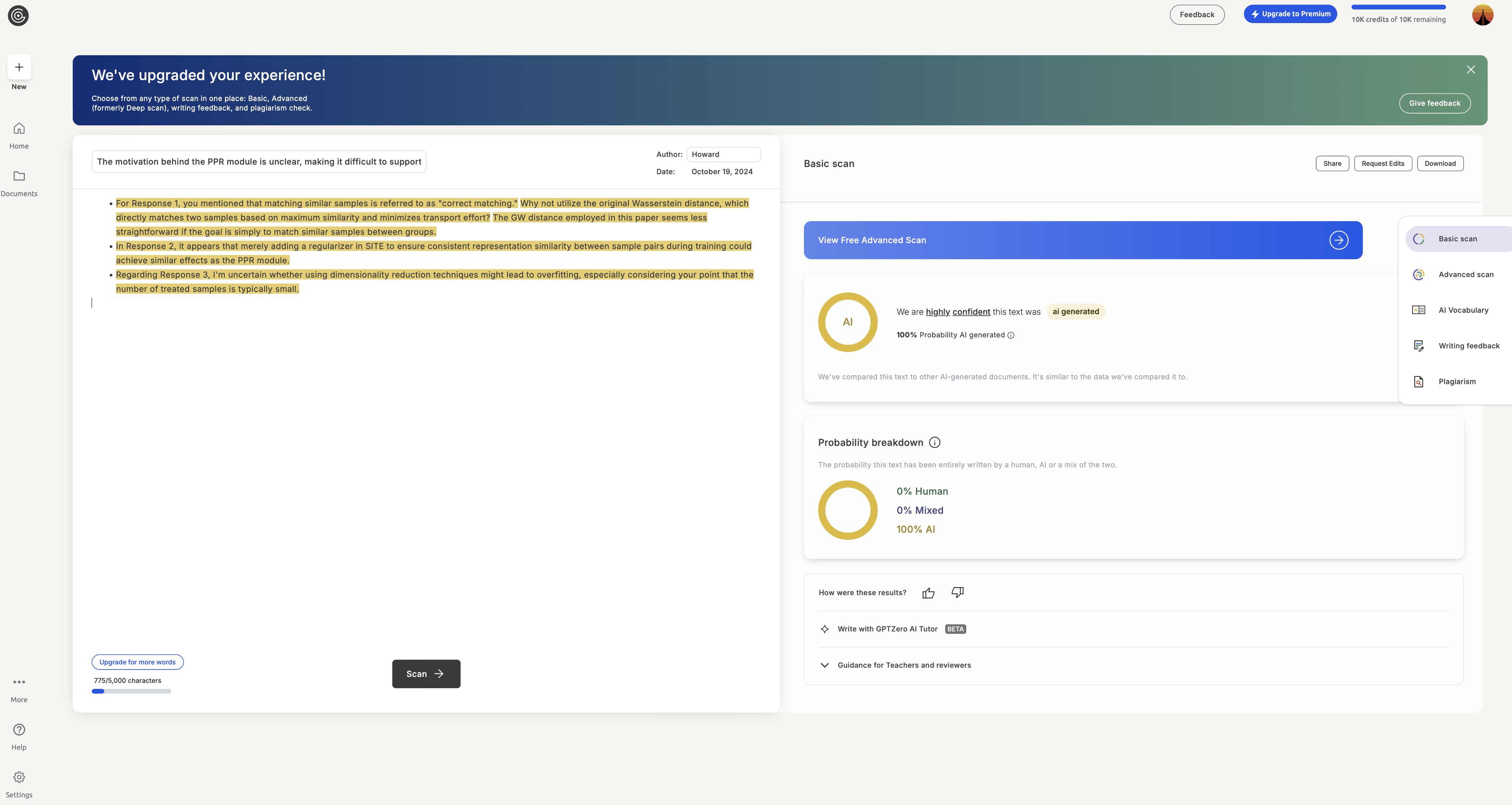
Task: Switch to Advanced scan tab
Action: [1465, 275]
